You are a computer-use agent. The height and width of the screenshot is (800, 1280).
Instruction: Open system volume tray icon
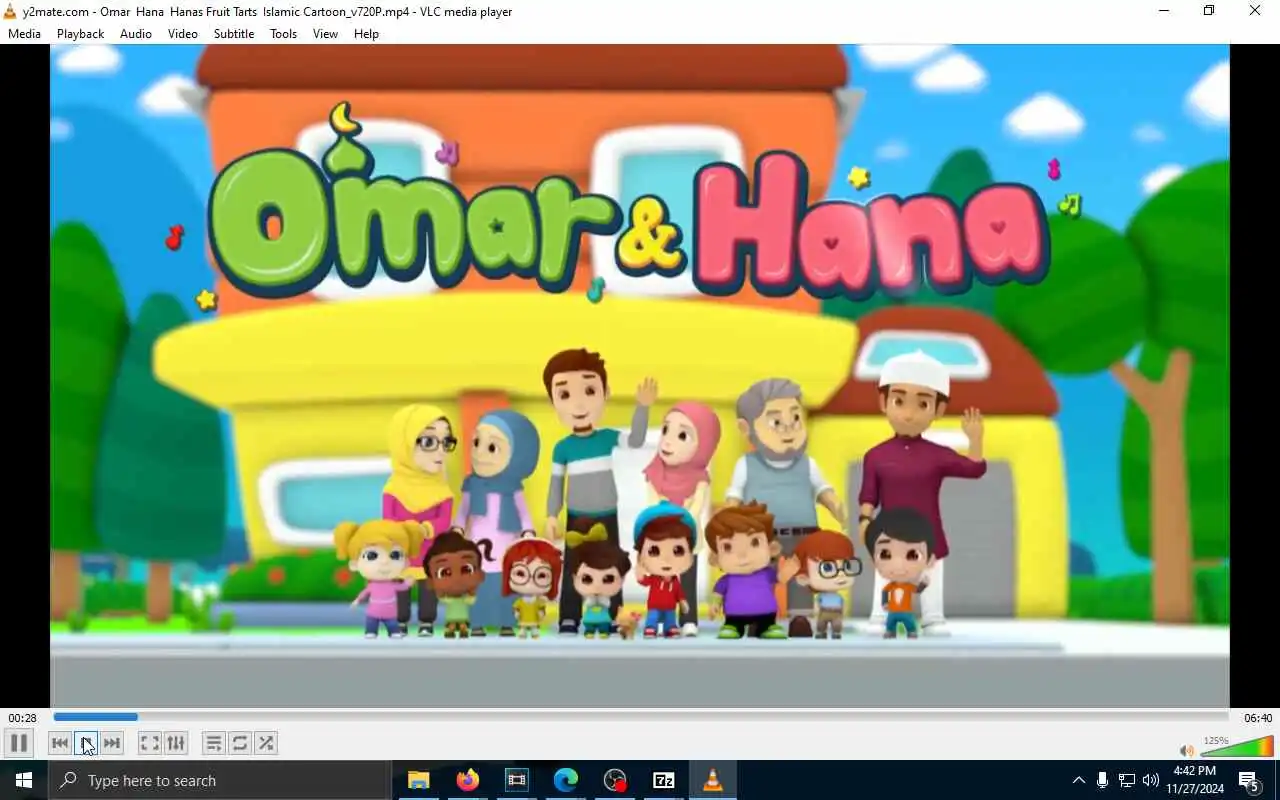[x=1151, y=780]
